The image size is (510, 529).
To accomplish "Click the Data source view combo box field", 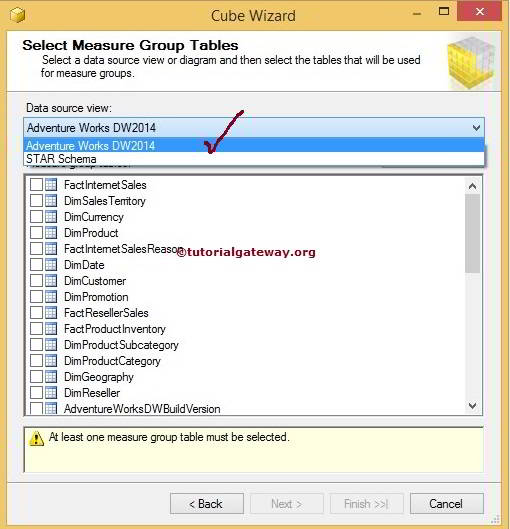I will pos(254,128).
